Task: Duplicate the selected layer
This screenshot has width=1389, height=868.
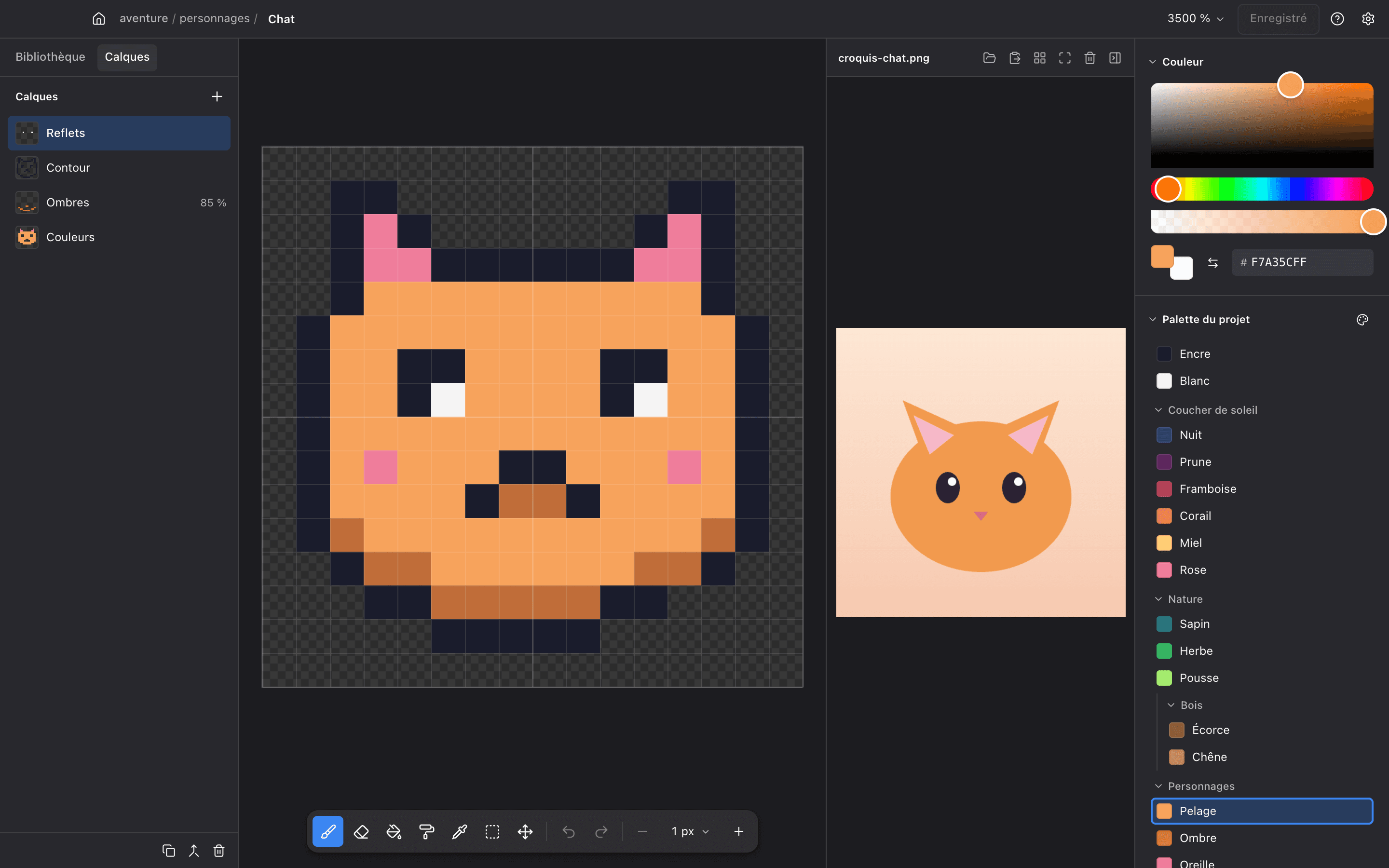Action: (x=169, y=850)
